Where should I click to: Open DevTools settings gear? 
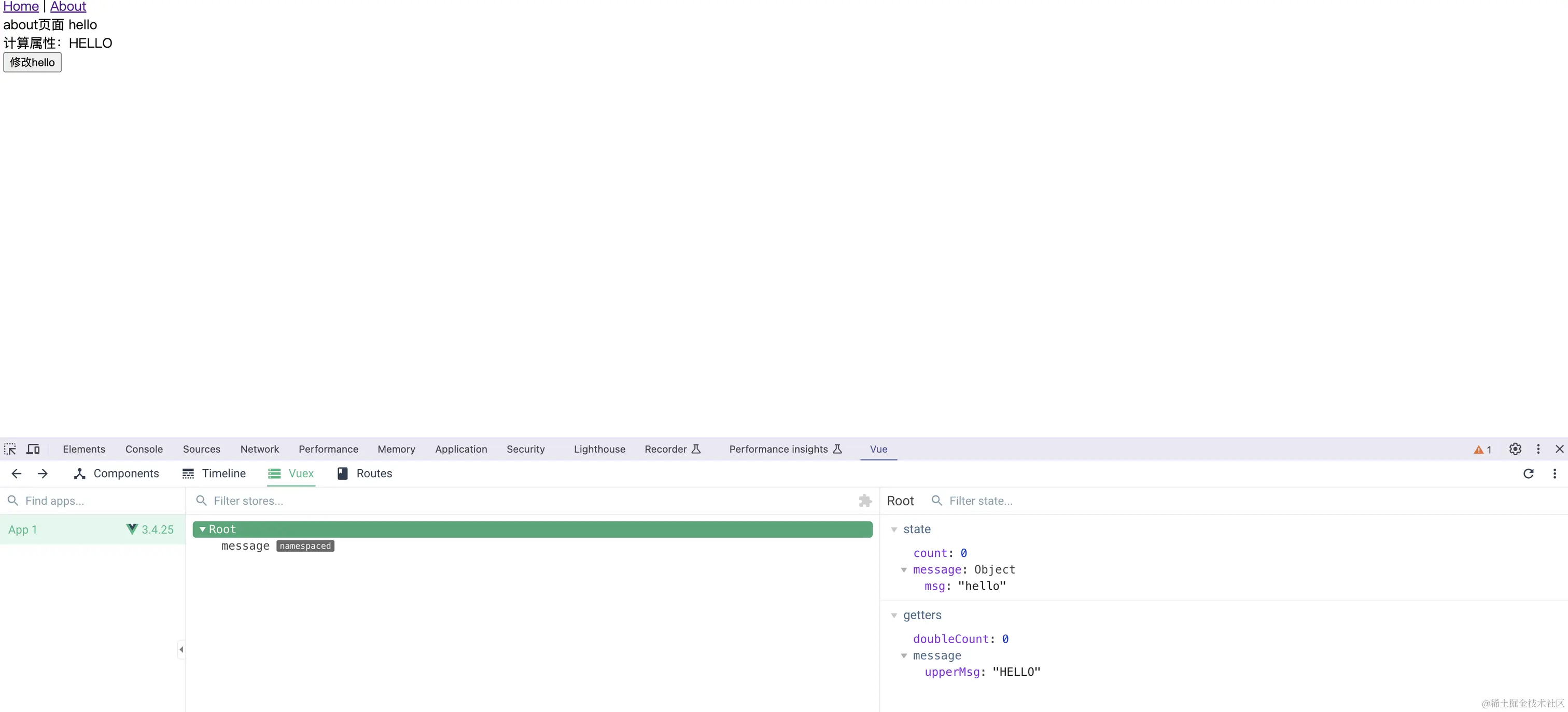pyautogui.click(x=1515, y=449)
